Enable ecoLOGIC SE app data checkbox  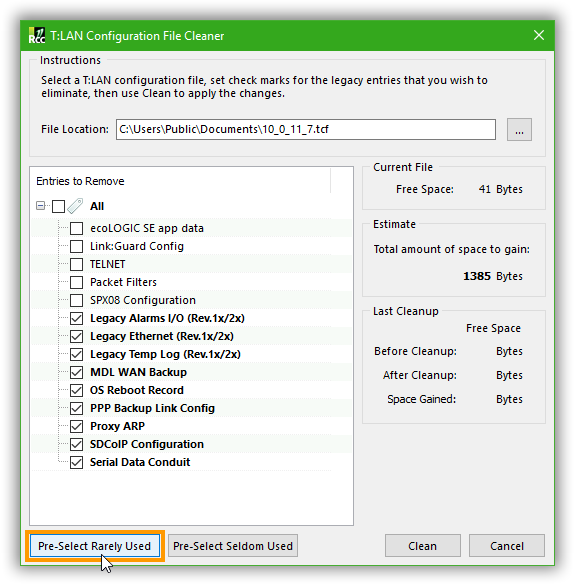pyautogui.click(x=77, y=228)
